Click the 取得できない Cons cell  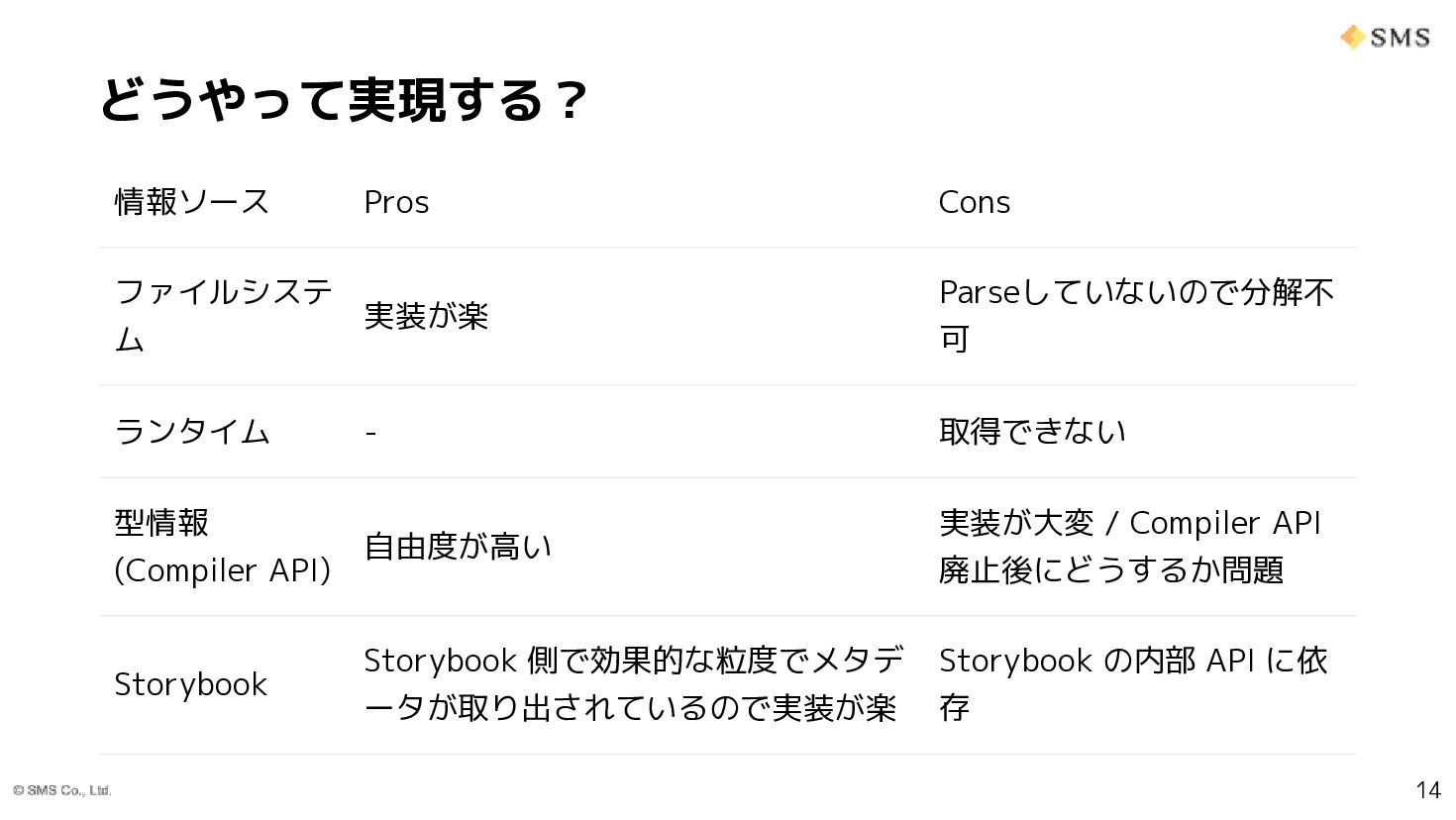(1032, 432)
